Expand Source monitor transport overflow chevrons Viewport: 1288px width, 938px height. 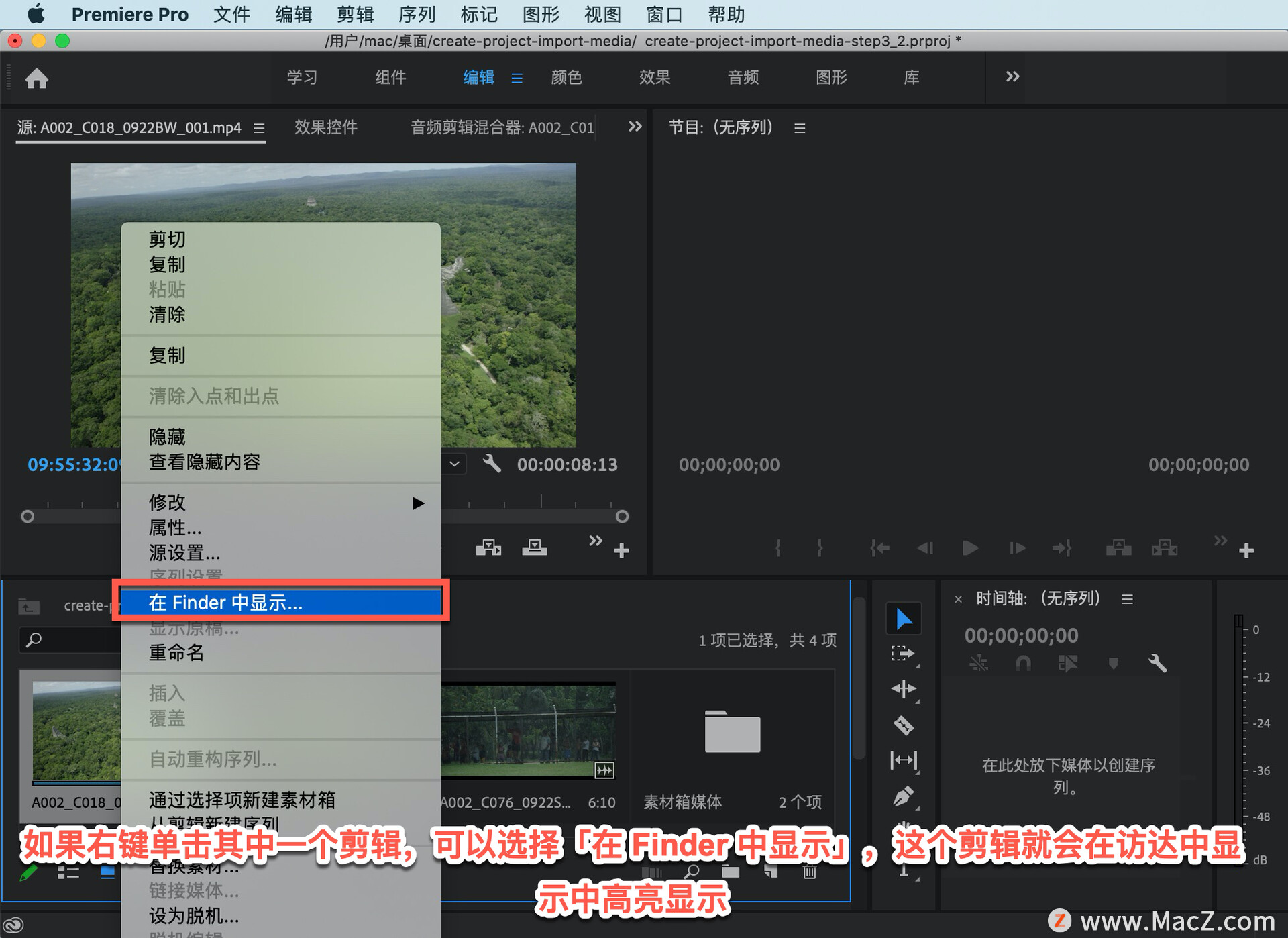click(x=595, y=540)
